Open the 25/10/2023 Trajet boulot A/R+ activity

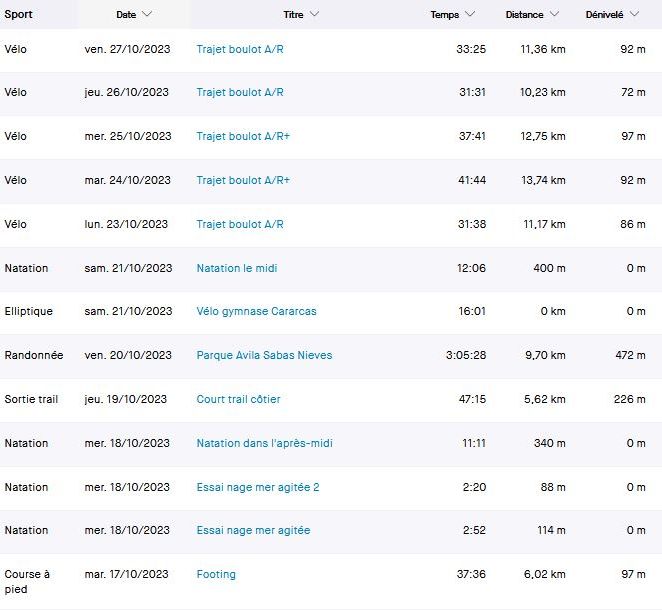(243, 136)
